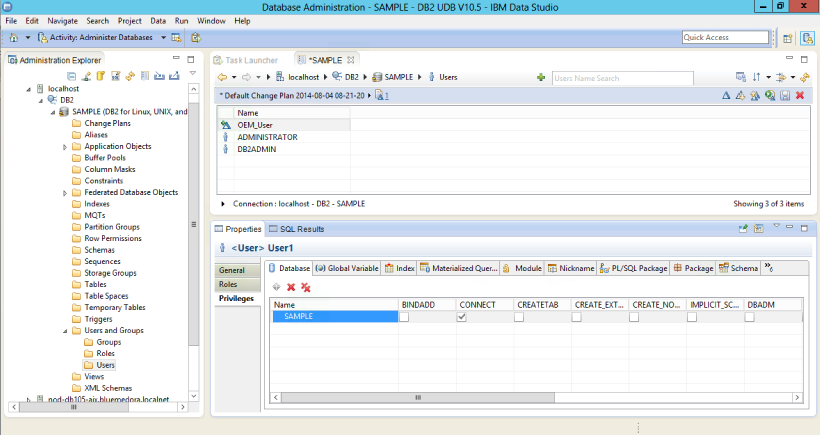
Task: Switch to SQL Results tab
Action: tap(297, 229)
